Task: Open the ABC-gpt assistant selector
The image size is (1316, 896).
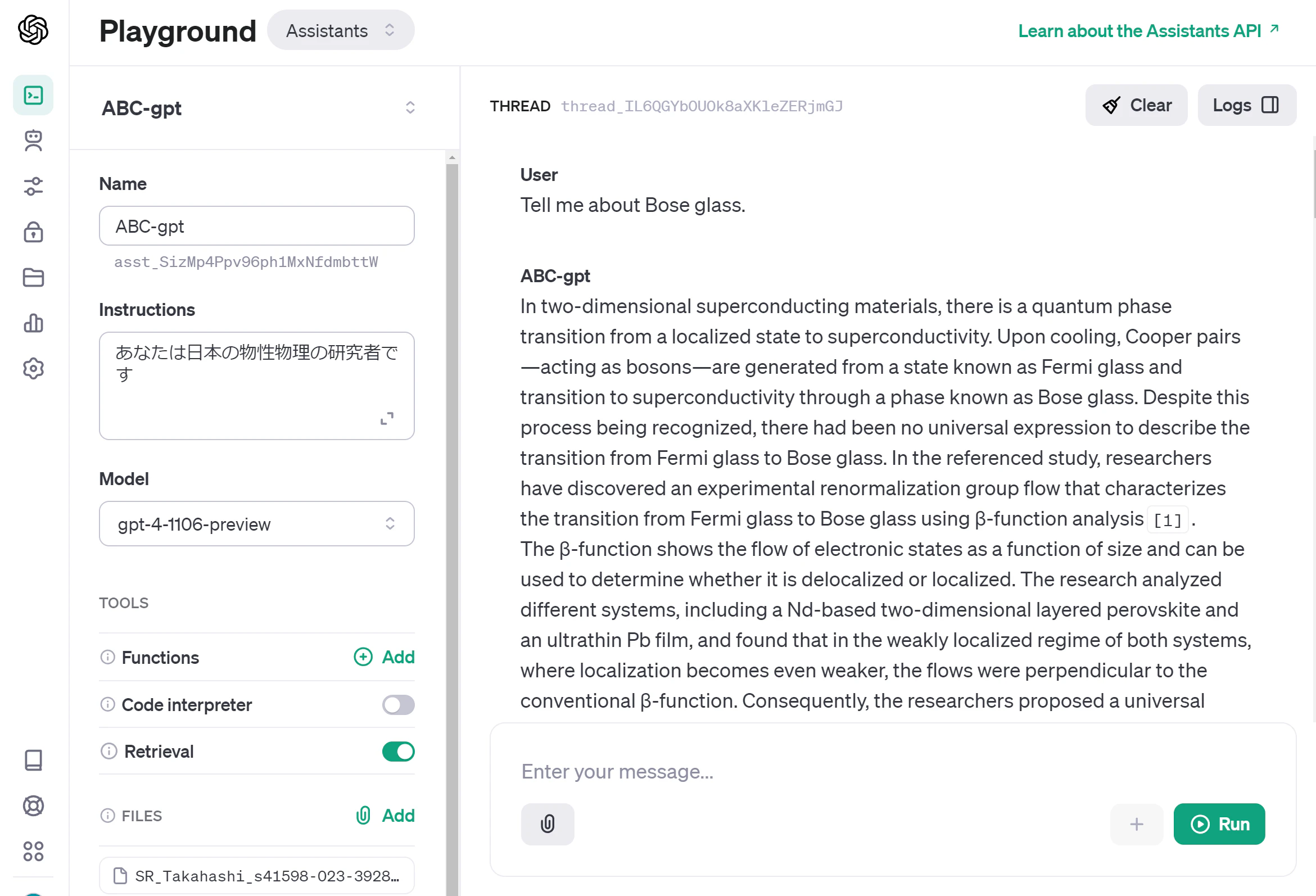Action: coord(258,107)
